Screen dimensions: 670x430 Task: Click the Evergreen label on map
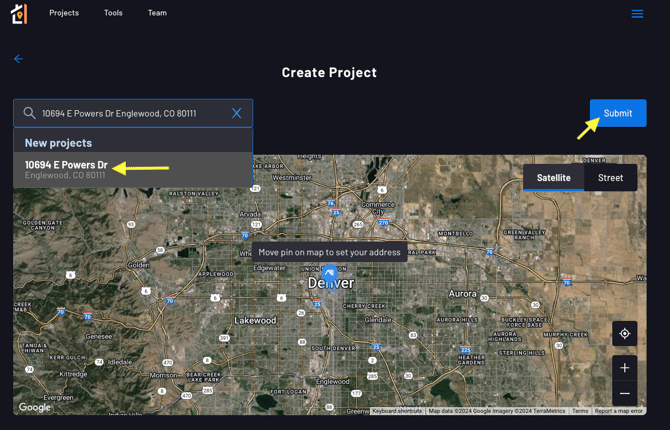point(58,398)
